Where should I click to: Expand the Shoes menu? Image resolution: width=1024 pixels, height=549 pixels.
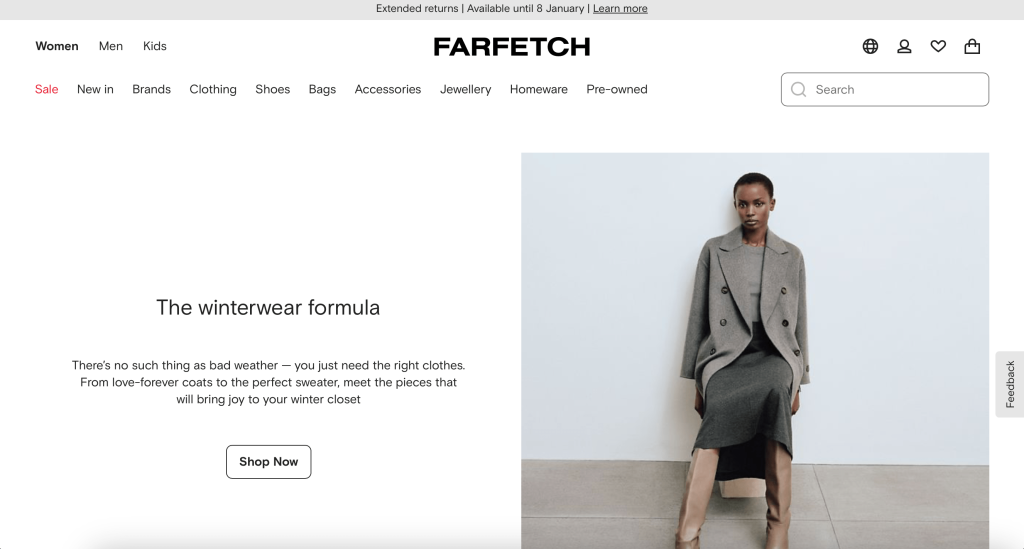point(272,89)
